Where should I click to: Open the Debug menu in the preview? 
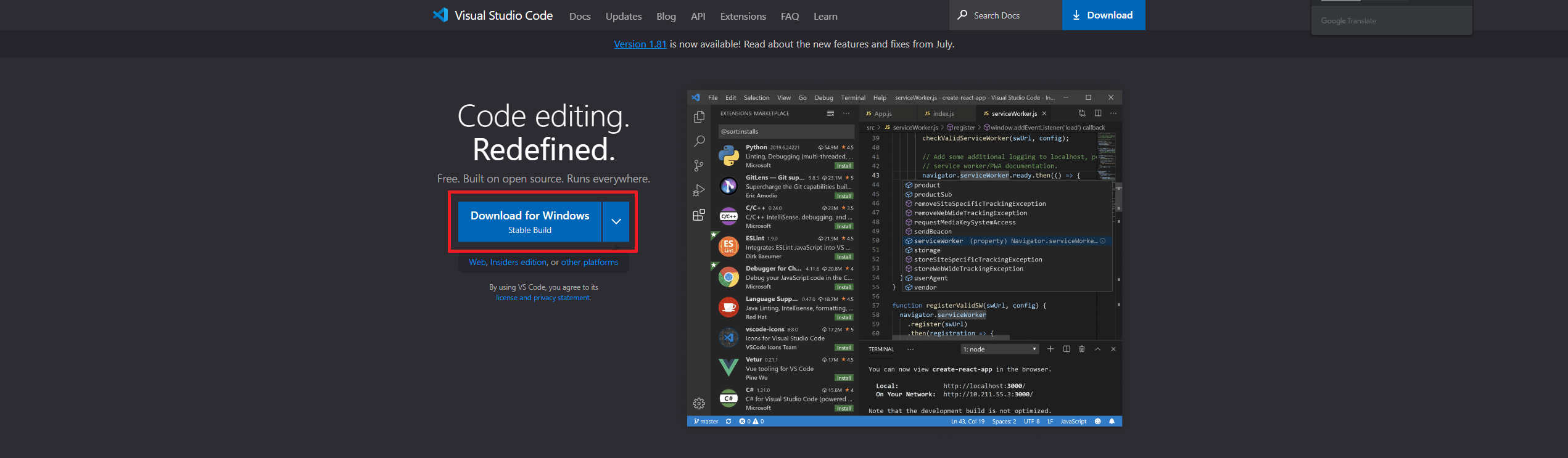coord(823,98)
